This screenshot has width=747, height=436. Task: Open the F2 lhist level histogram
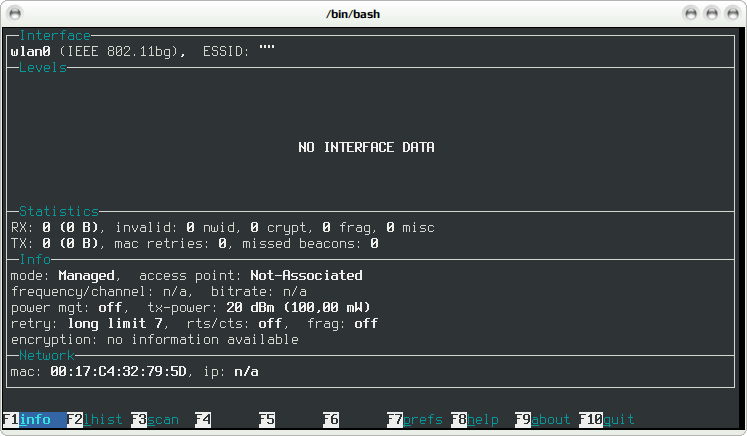[x=95, y=420]
